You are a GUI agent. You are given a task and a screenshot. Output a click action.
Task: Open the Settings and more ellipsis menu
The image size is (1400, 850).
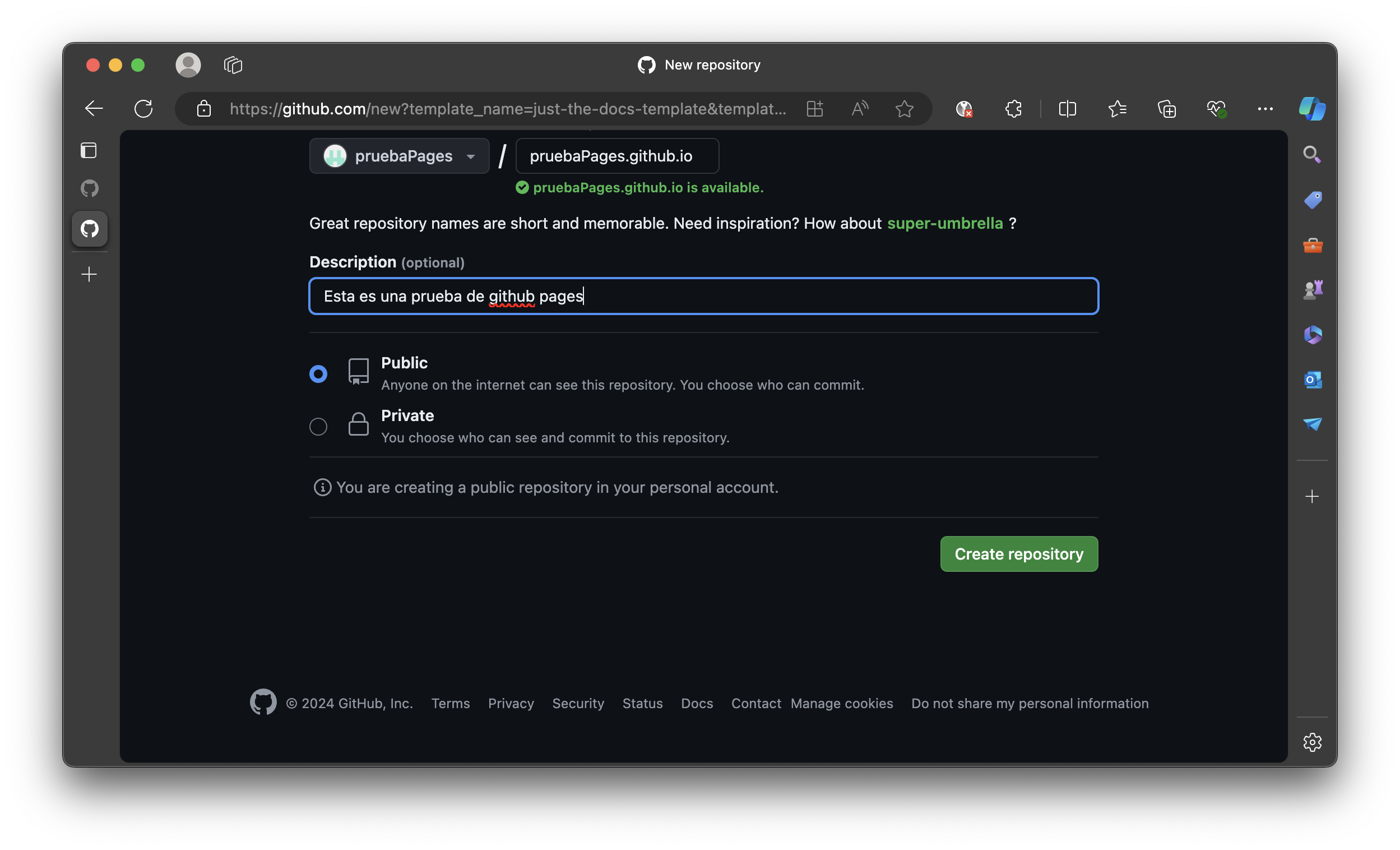[1265, 108]
